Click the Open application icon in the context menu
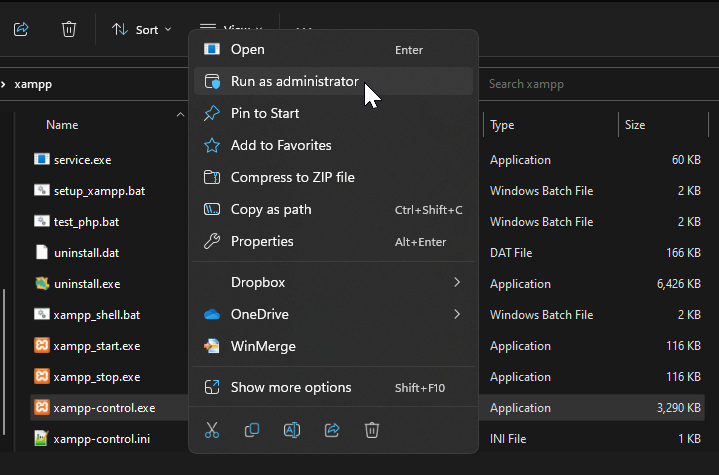The height and width of the screenshot is (475, 719). click(212, 49)
